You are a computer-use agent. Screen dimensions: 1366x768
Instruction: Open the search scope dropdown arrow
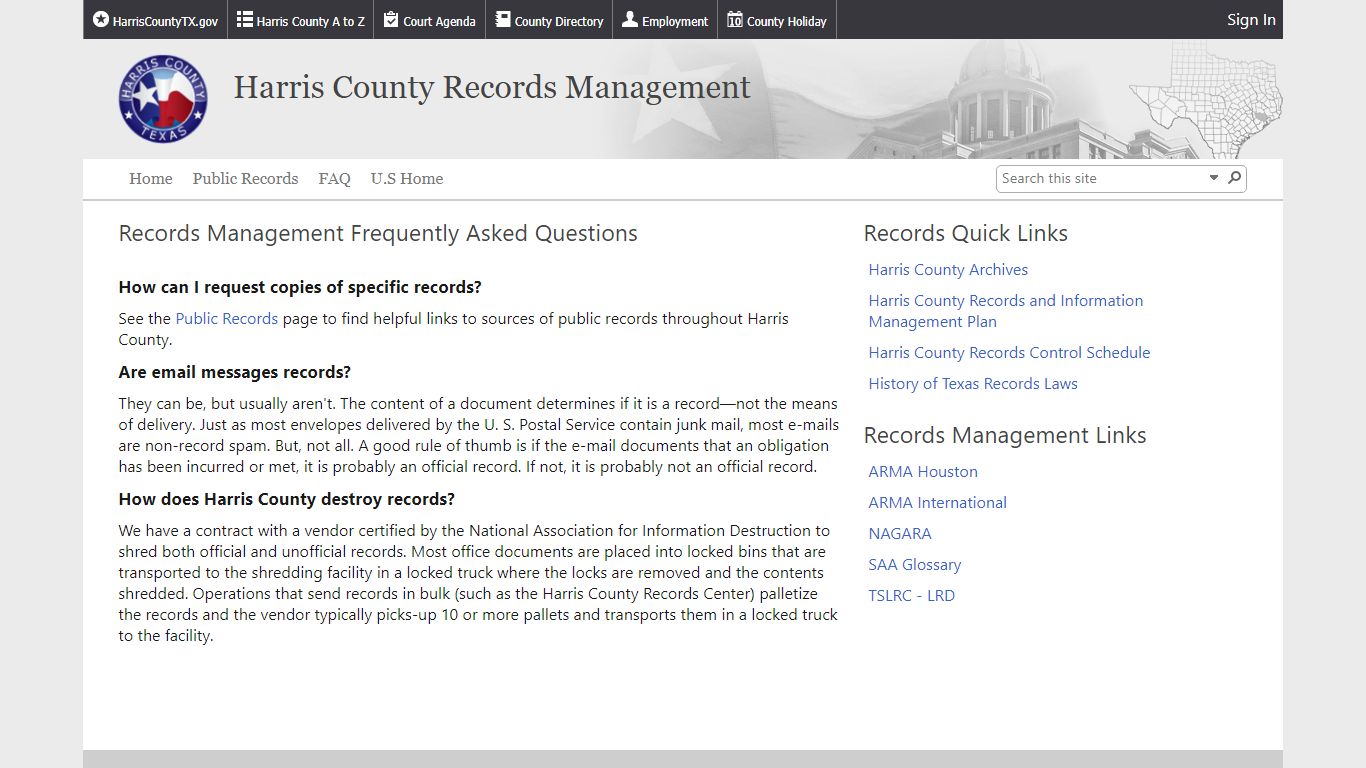coord(1214,178)
